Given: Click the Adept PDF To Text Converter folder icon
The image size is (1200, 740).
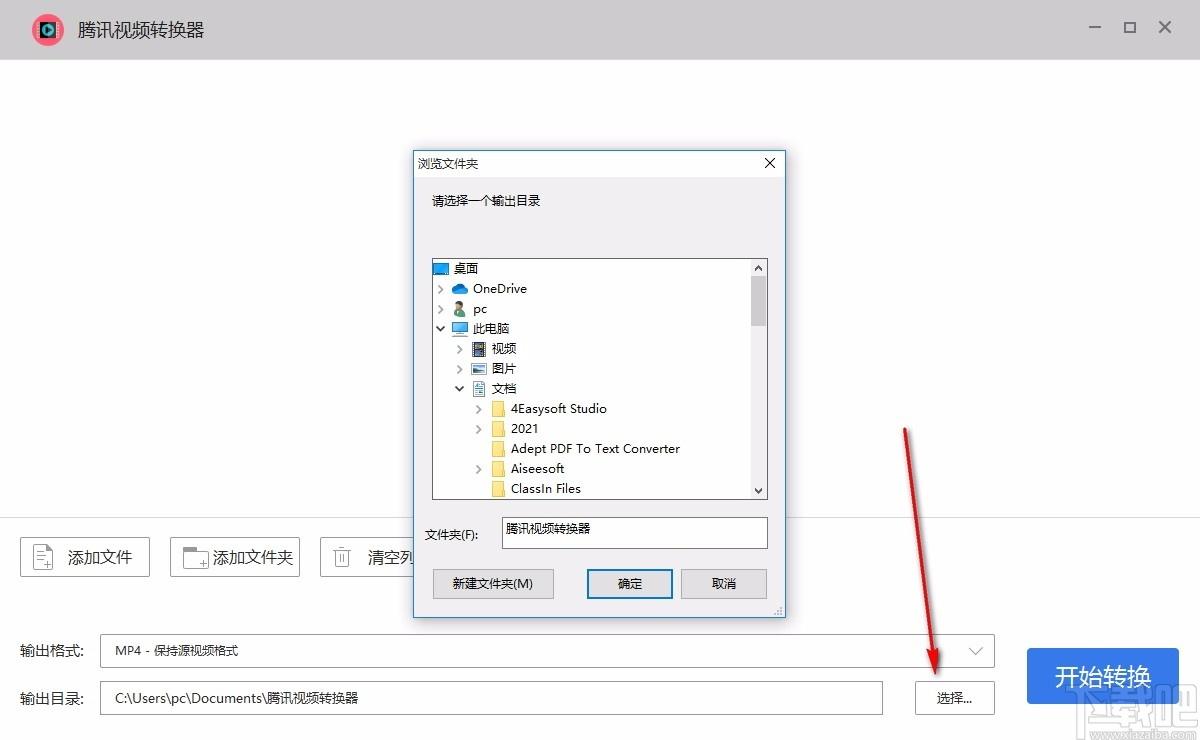Looking at the screenshot, I should pos(498,449).
